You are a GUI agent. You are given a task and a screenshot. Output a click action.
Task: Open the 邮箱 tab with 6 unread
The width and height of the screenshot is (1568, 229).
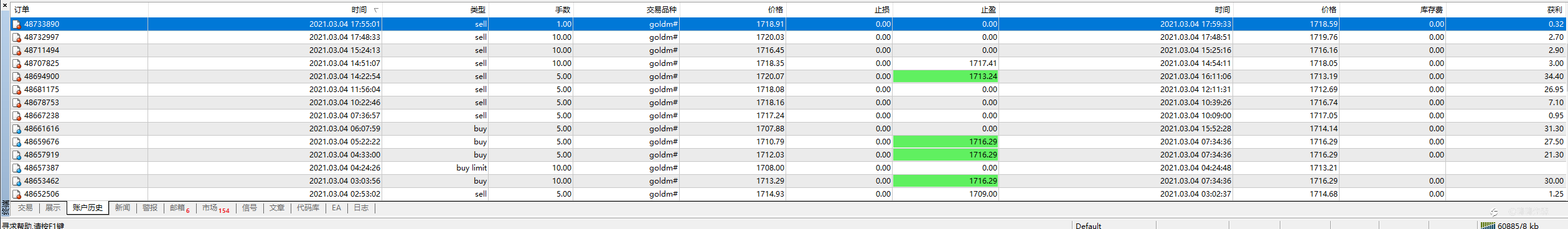point(180,208)
